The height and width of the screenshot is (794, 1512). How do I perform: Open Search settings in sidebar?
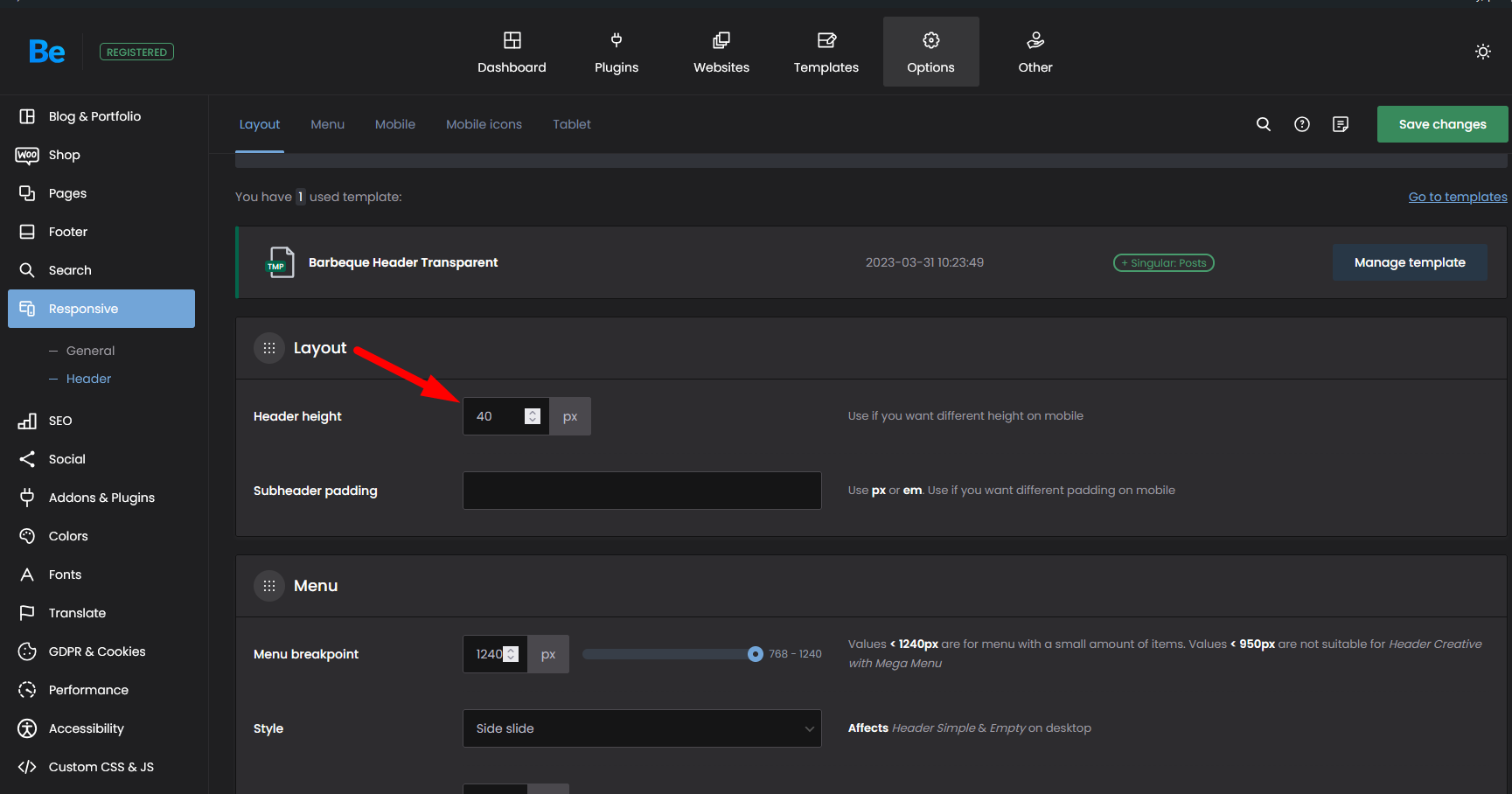(x=101, y=270)
